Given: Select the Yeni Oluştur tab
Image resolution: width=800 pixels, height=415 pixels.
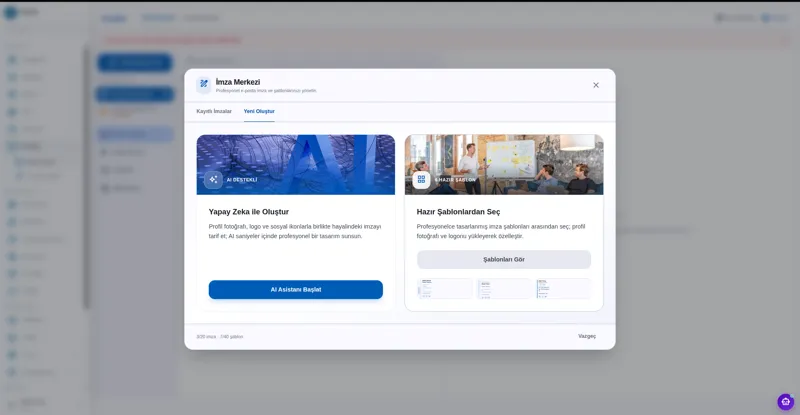Looking at the screenshot, I should pos(259,111).
